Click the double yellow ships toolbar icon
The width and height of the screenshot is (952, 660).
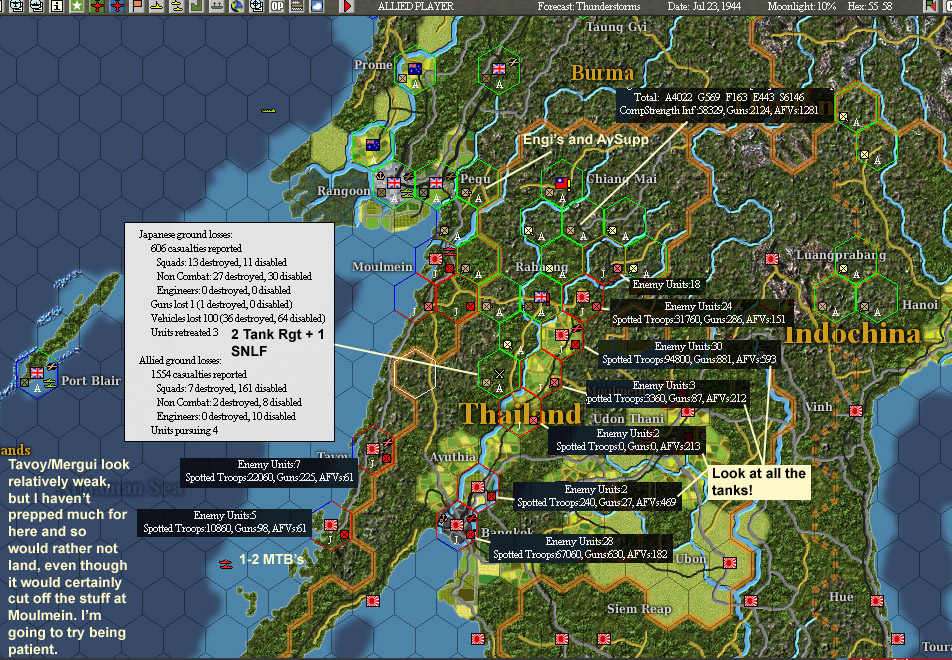click(x=177, y=6)
